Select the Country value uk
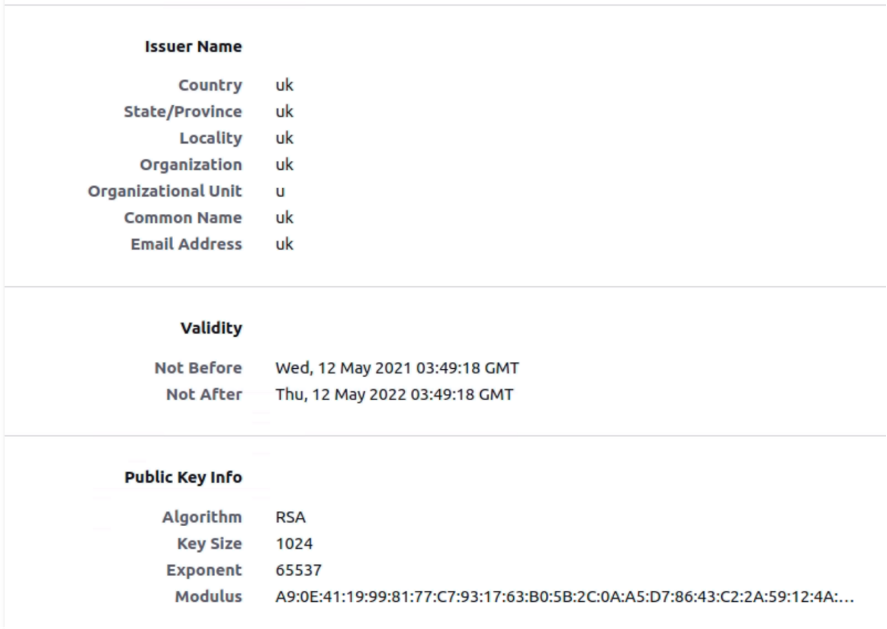 (284, 85)
